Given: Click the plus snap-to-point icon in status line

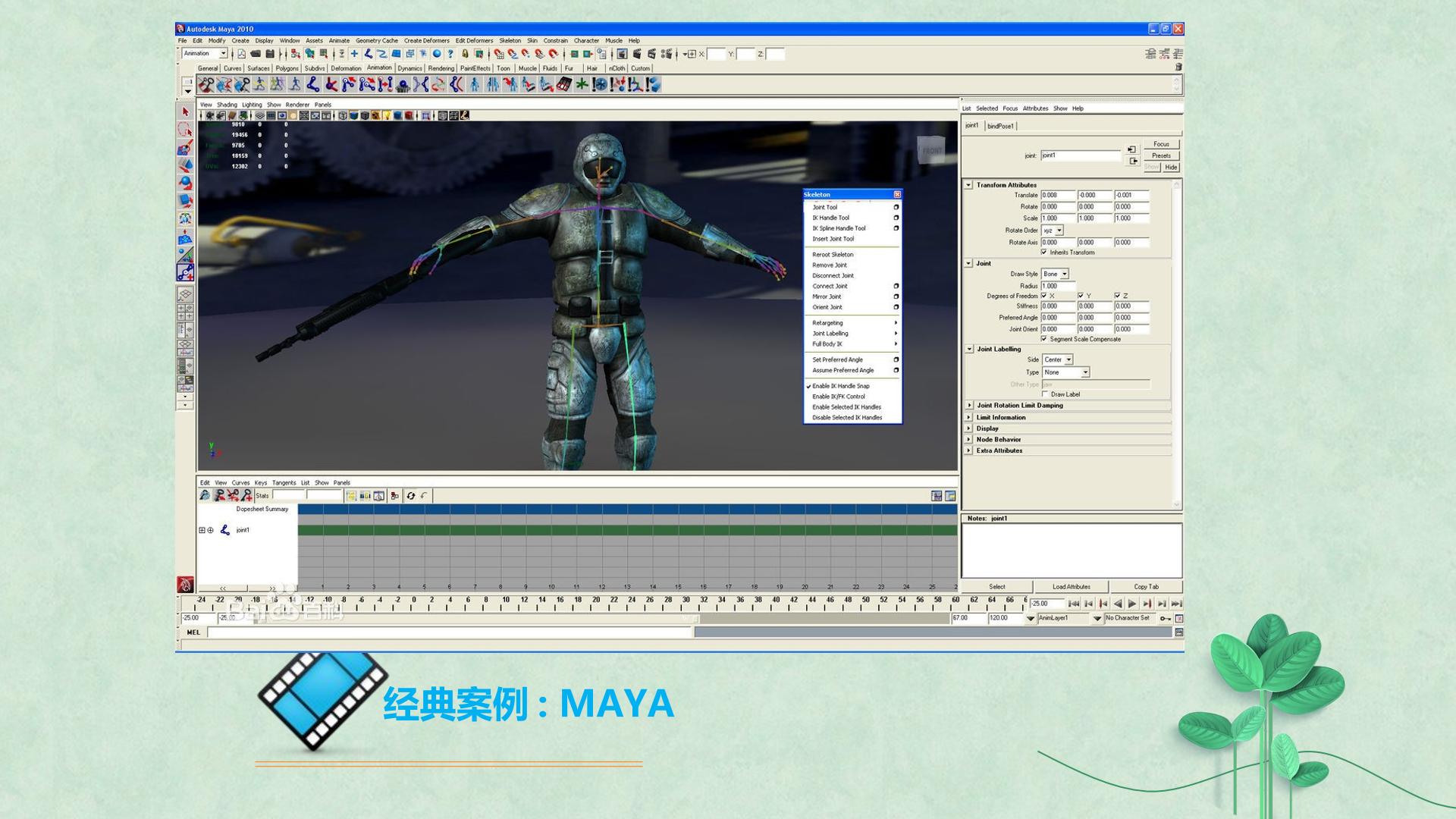Looking at the screenshot, I should pos(354,54).
